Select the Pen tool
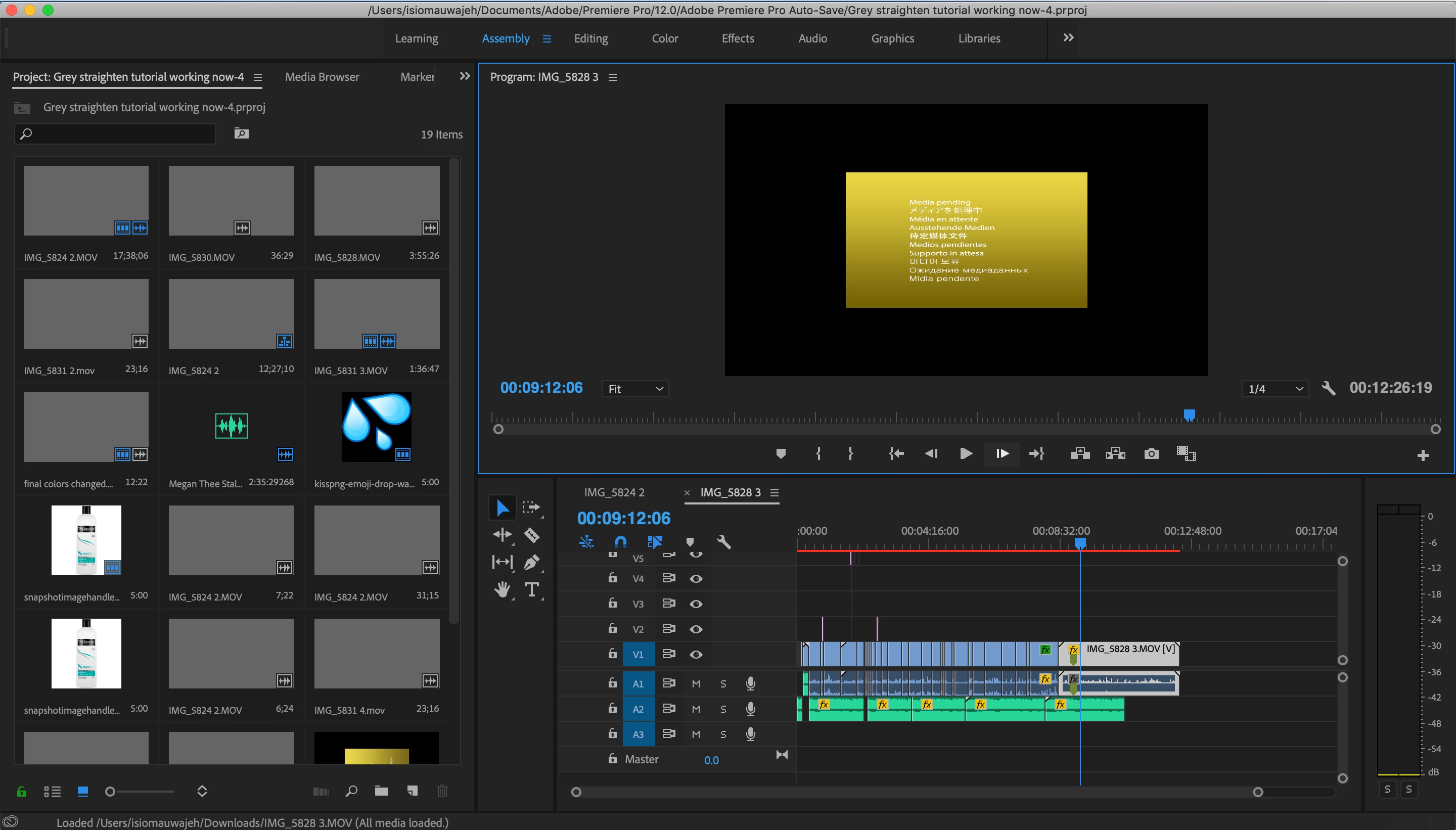This screenshot has width=1456, height=830. click(x=531, y=562)
